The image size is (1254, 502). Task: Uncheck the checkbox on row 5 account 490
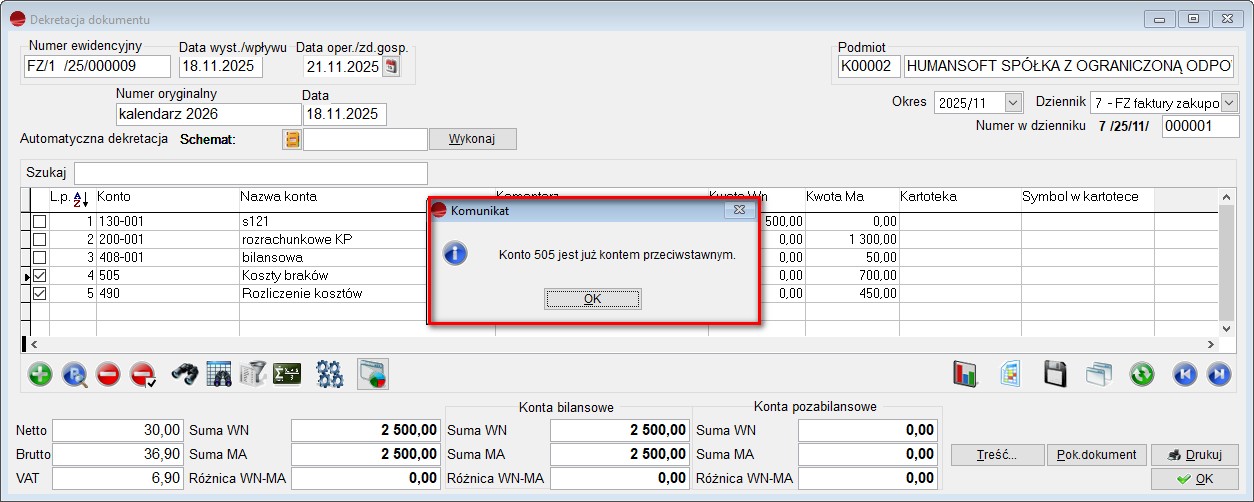point(39,294)
